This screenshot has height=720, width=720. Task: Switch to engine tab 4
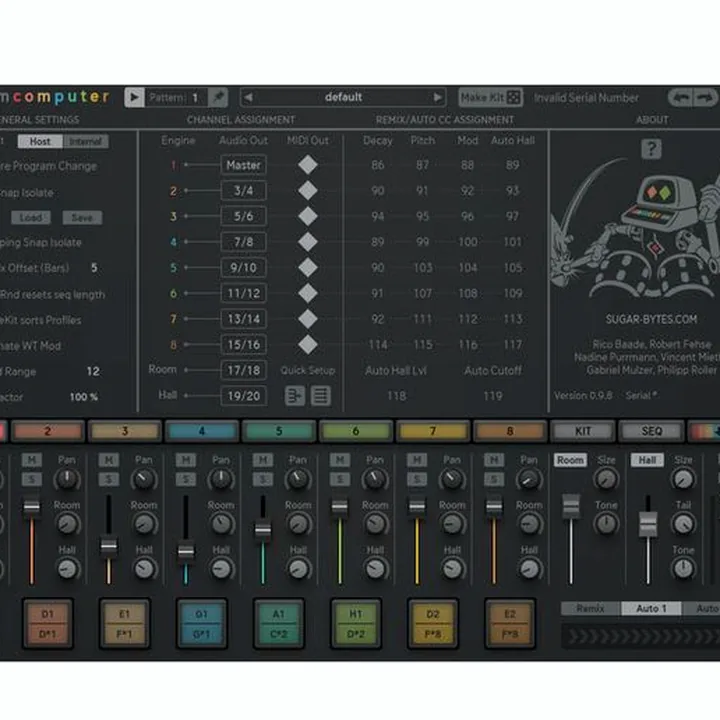(202, 431)
